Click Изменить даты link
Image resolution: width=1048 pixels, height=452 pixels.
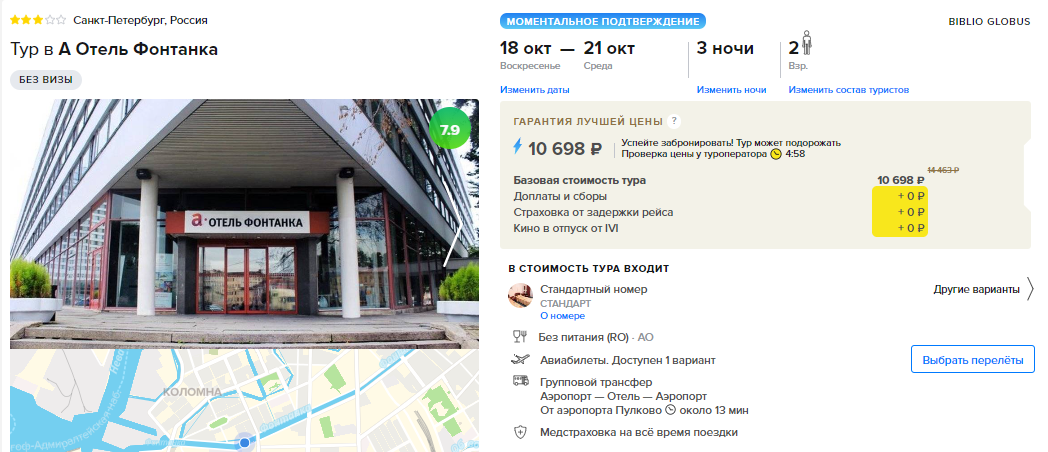click(535, 90)
